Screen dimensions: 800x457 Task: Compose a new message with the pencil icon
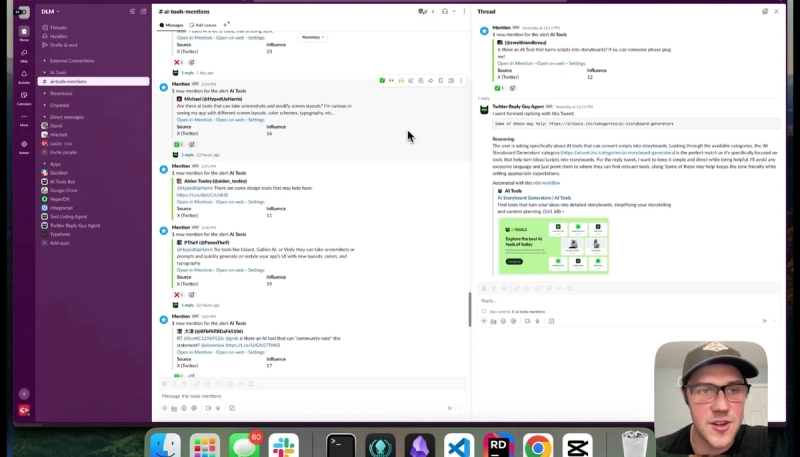pos(143,11)
